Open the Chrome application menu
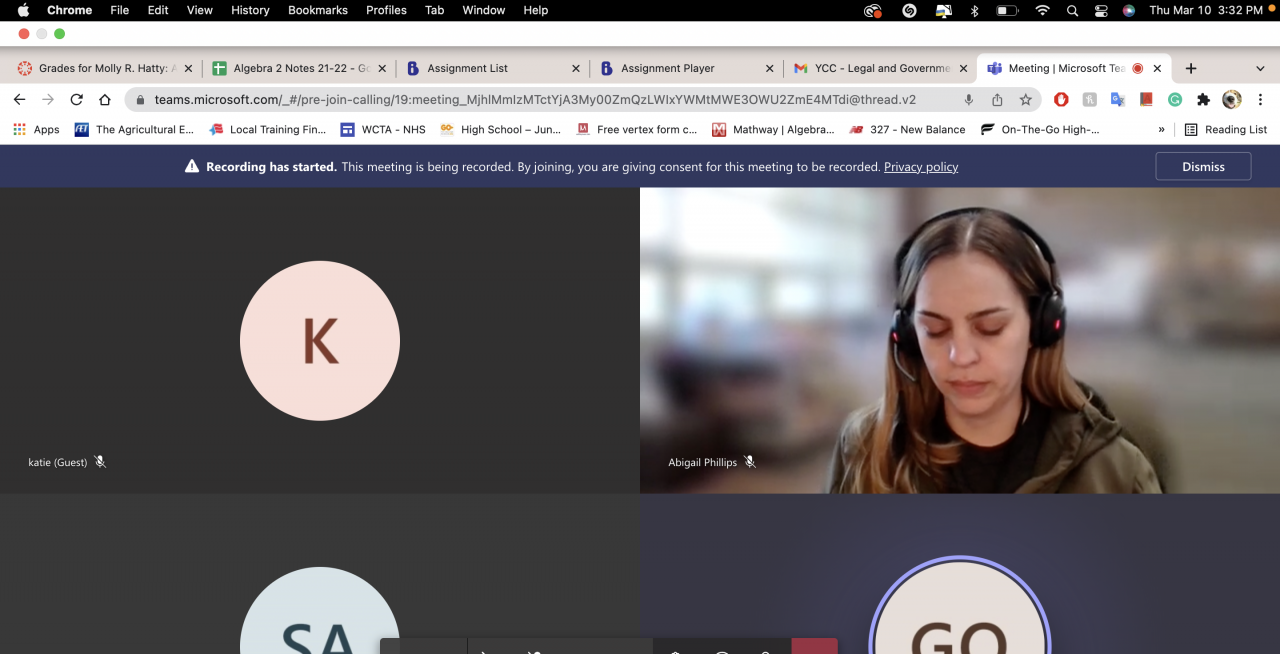Screen dimensions: 1280x654 [69, 10]
